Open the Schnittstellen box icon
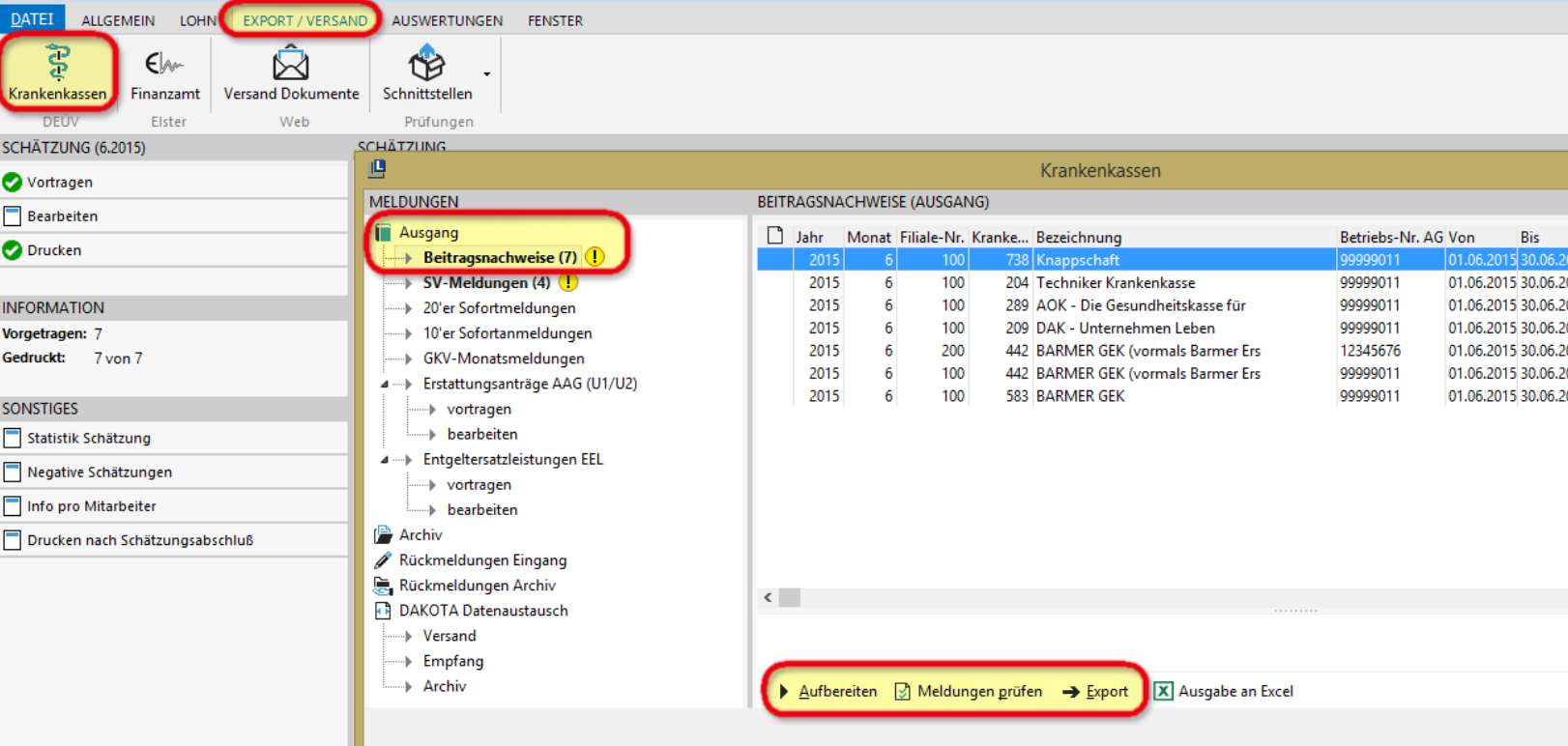This screenshot has width=1568, height=746. tap(426, 64)
